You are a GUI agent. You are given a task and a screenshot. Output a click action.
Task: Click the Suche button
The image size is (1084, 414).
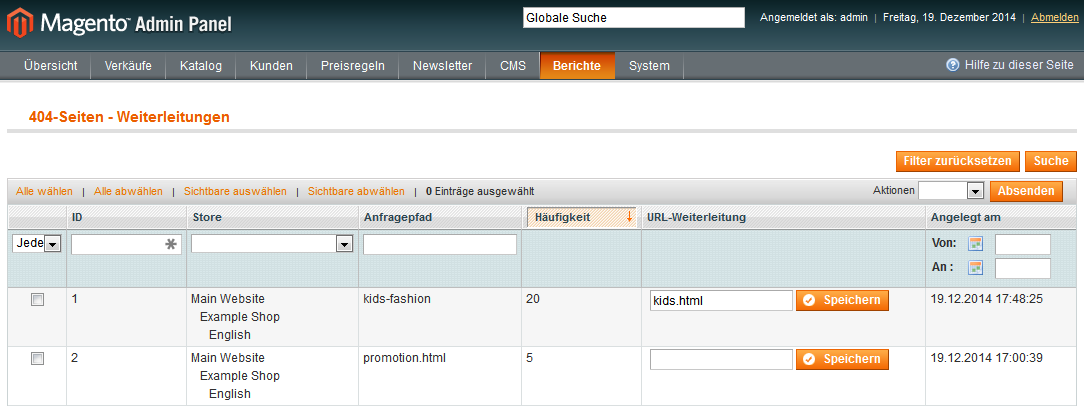pos(1051,161)
